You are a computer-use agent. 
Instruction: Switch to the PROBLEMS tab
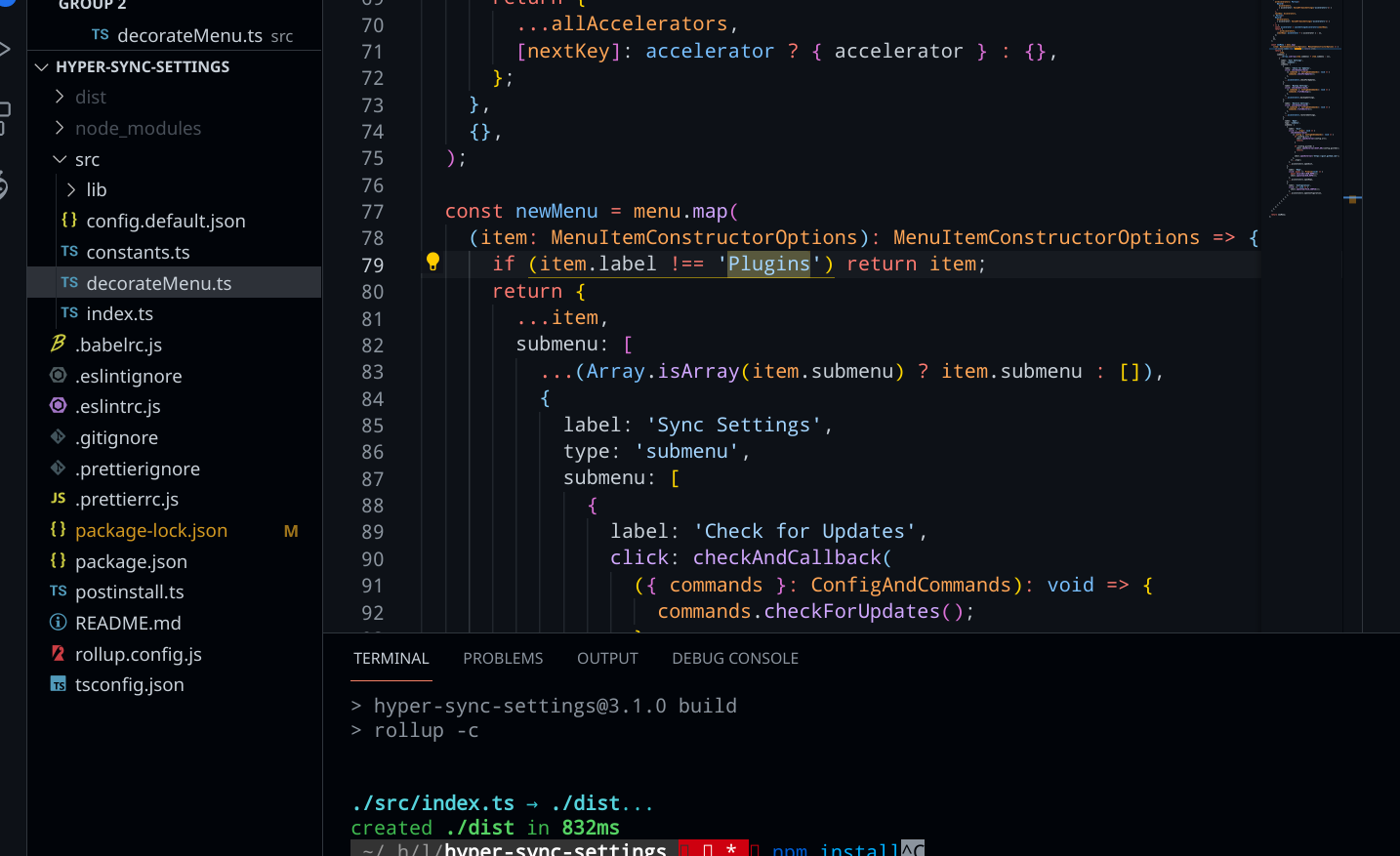[503, 658]
